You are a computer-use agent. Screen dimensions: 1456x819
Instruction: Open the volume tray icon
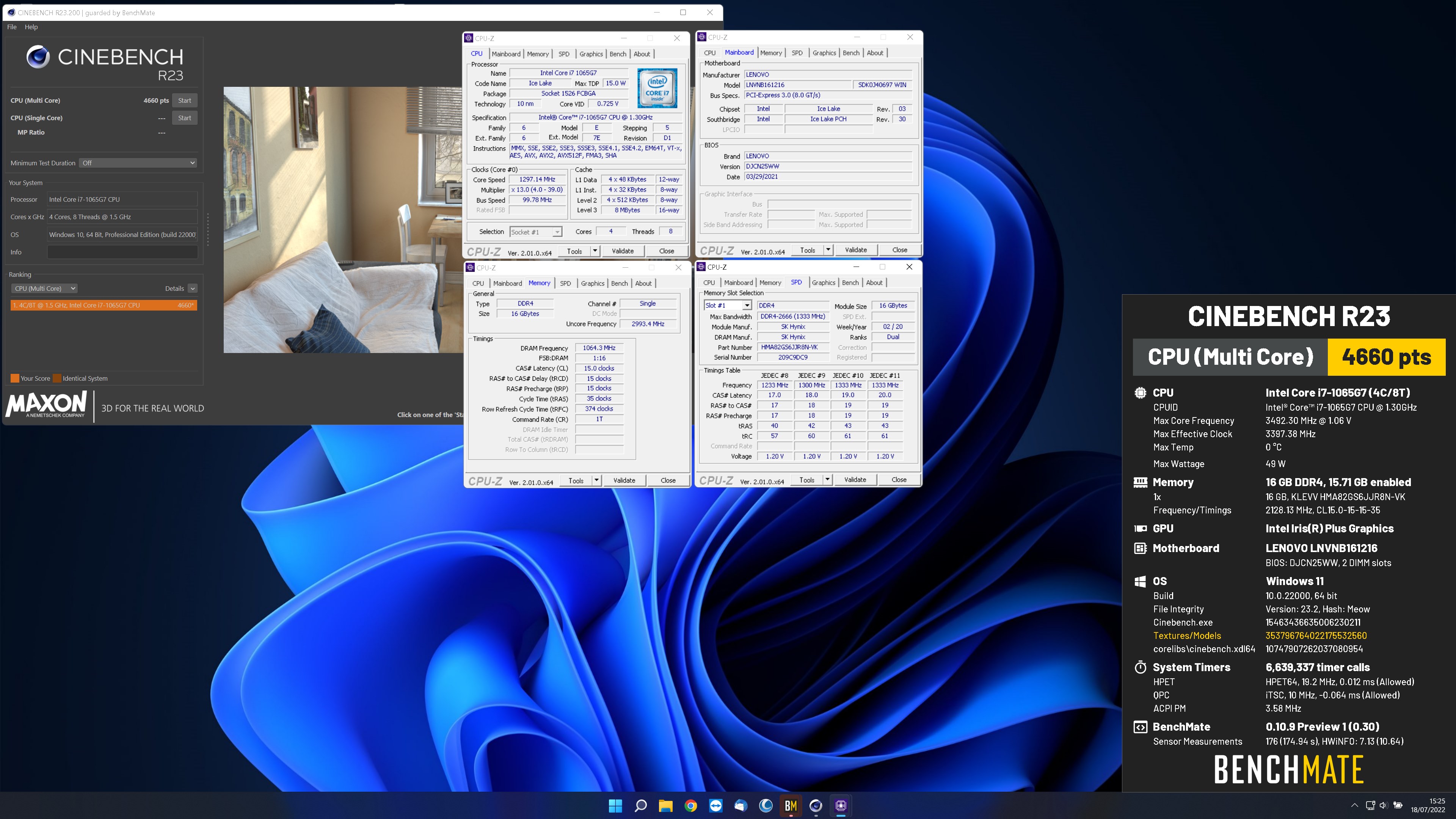(x=1383, y=805)
